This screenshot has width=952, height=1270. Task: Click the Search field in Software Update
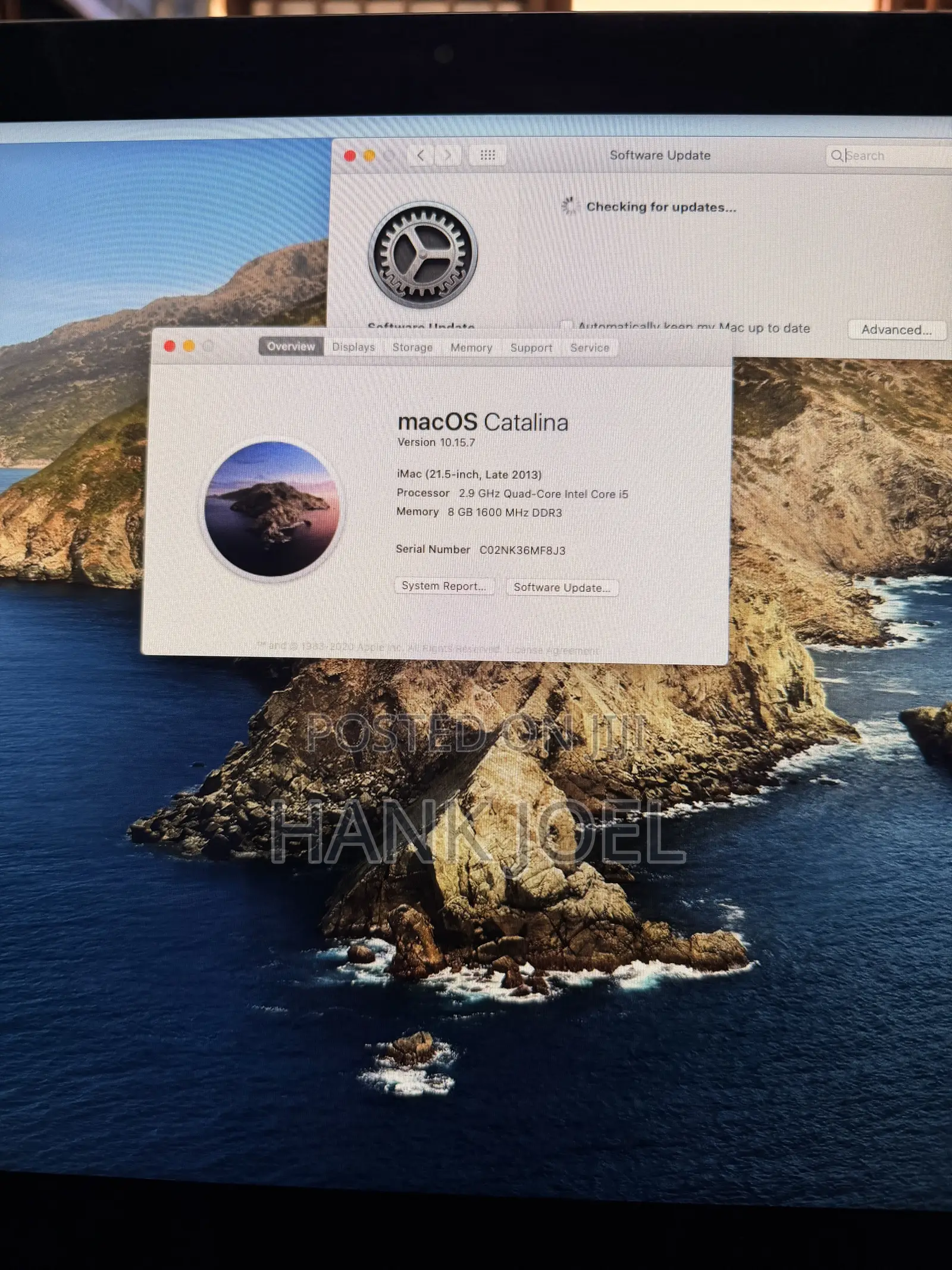[x=889, y=156]
